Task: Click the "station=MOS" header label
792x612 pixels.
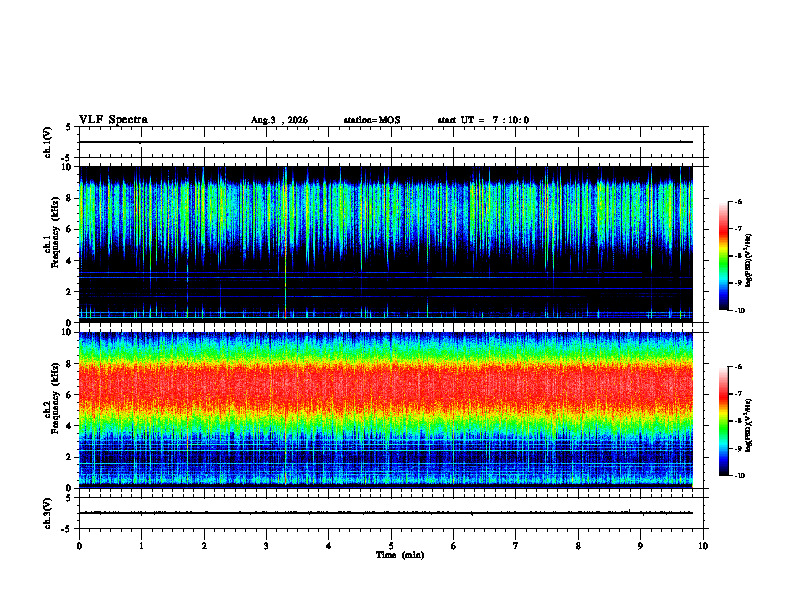Action: click(x=372, y=120)
